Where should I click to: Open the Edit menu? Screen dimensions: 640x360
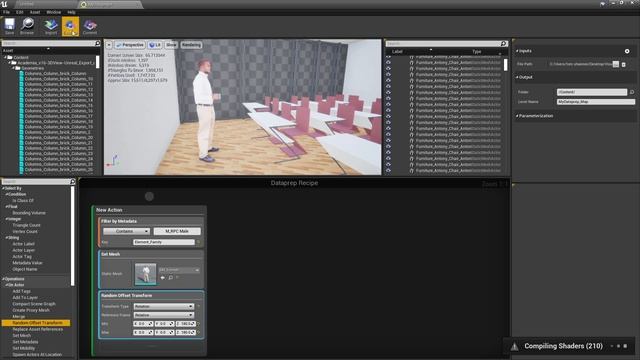click(x=20, y=12)
